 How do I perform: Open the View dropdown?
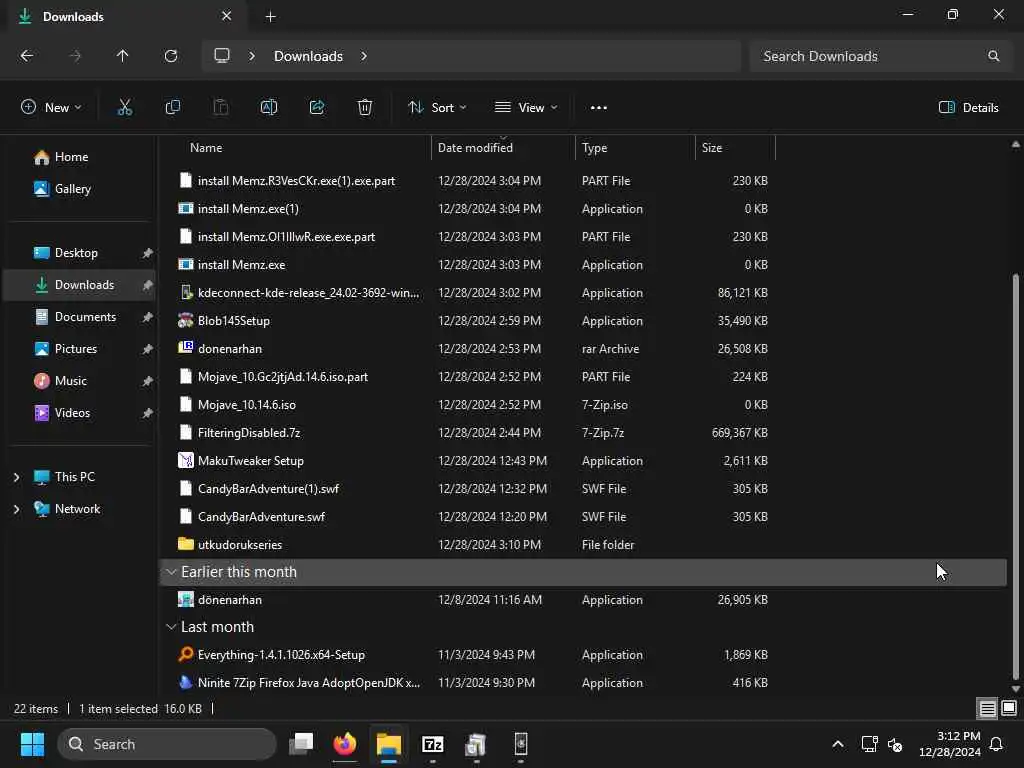coord(526,108)
